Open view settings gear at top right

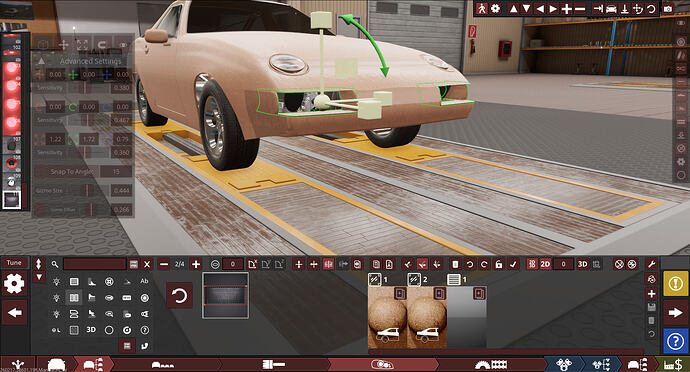pos(495,8)
